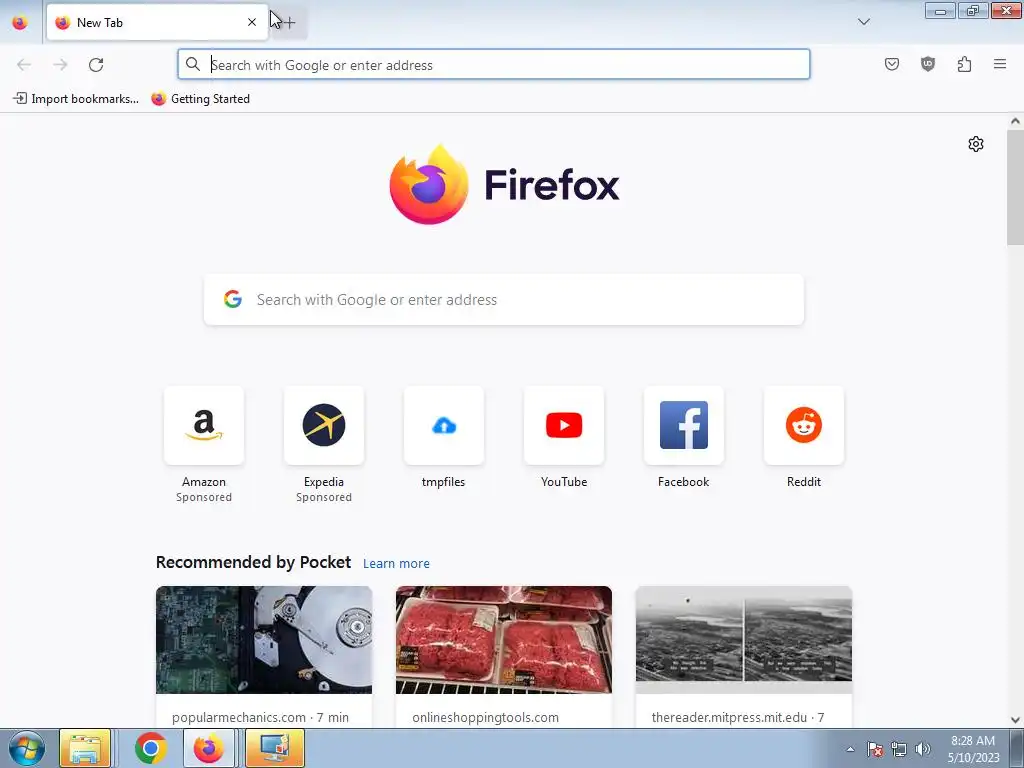Image resolution: width=1024 pixels, height=768 pixels.
Task: Open the network tray icon
Action: tap(899, 749)
